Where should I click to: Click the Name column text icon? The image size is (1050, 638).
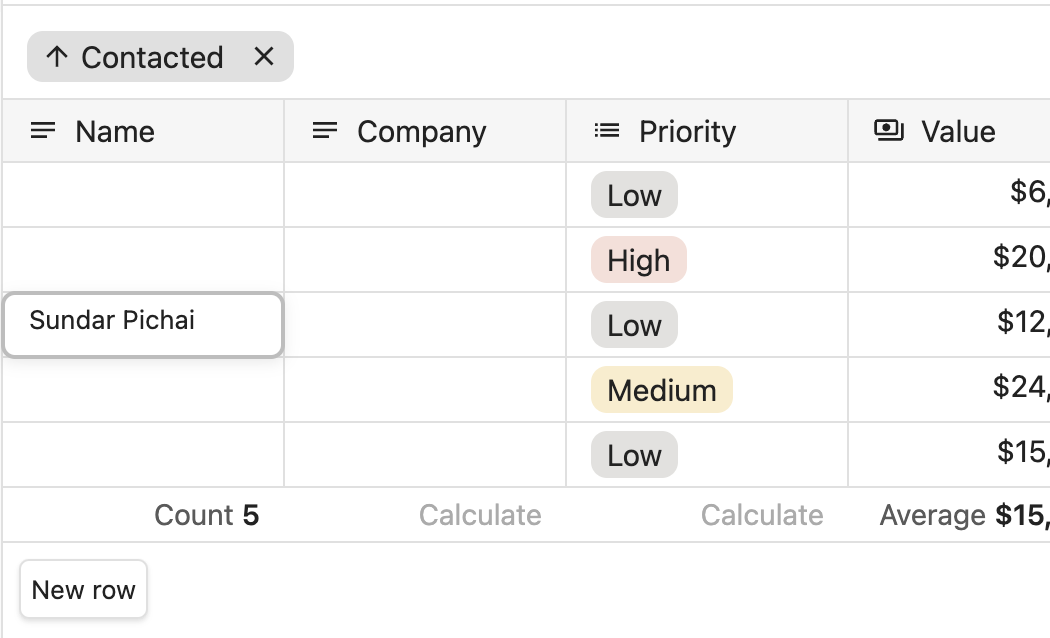tap(43, 131)
